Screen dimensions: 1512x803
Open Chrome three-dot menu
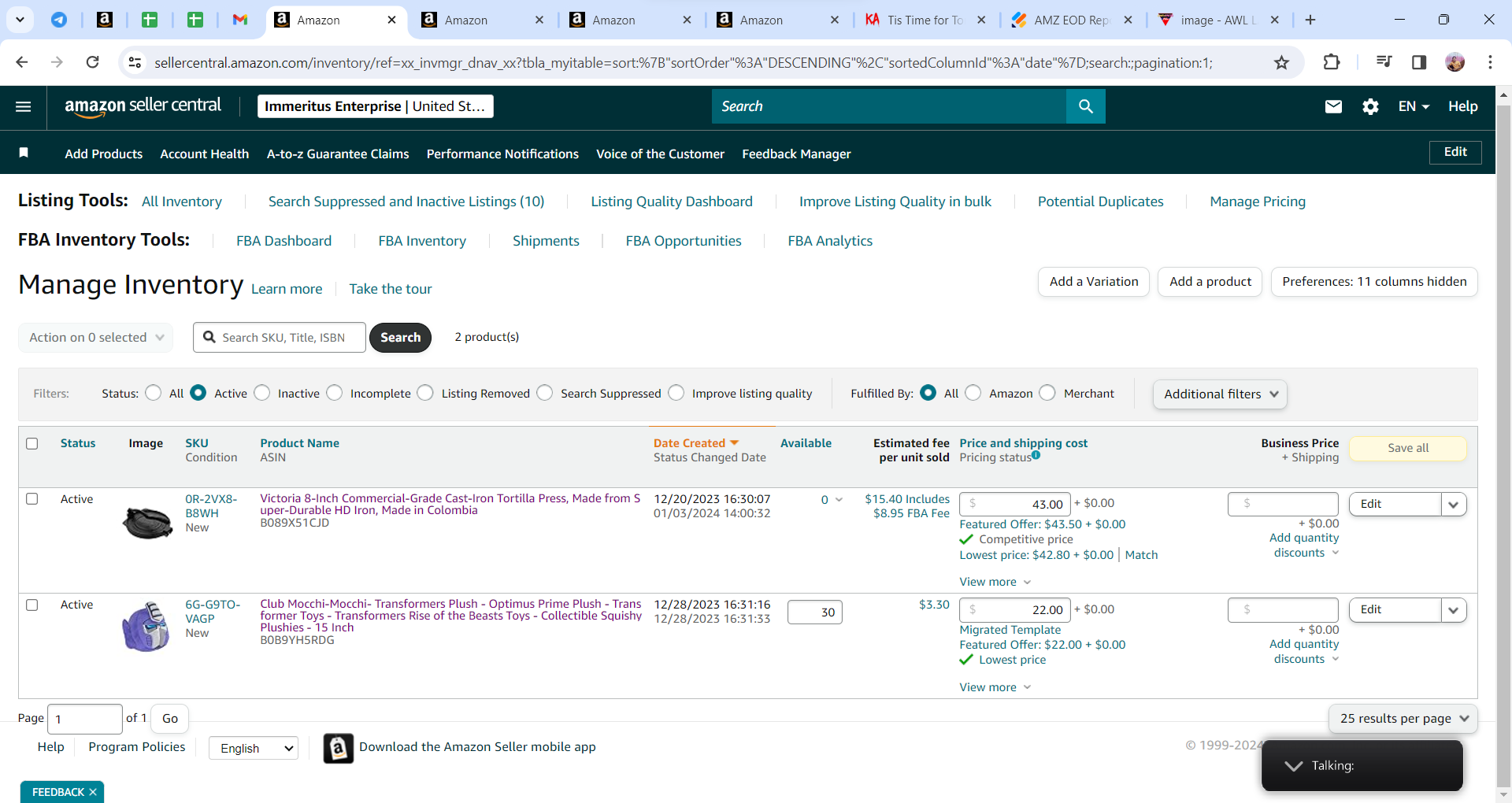(x=1490, y=62)
